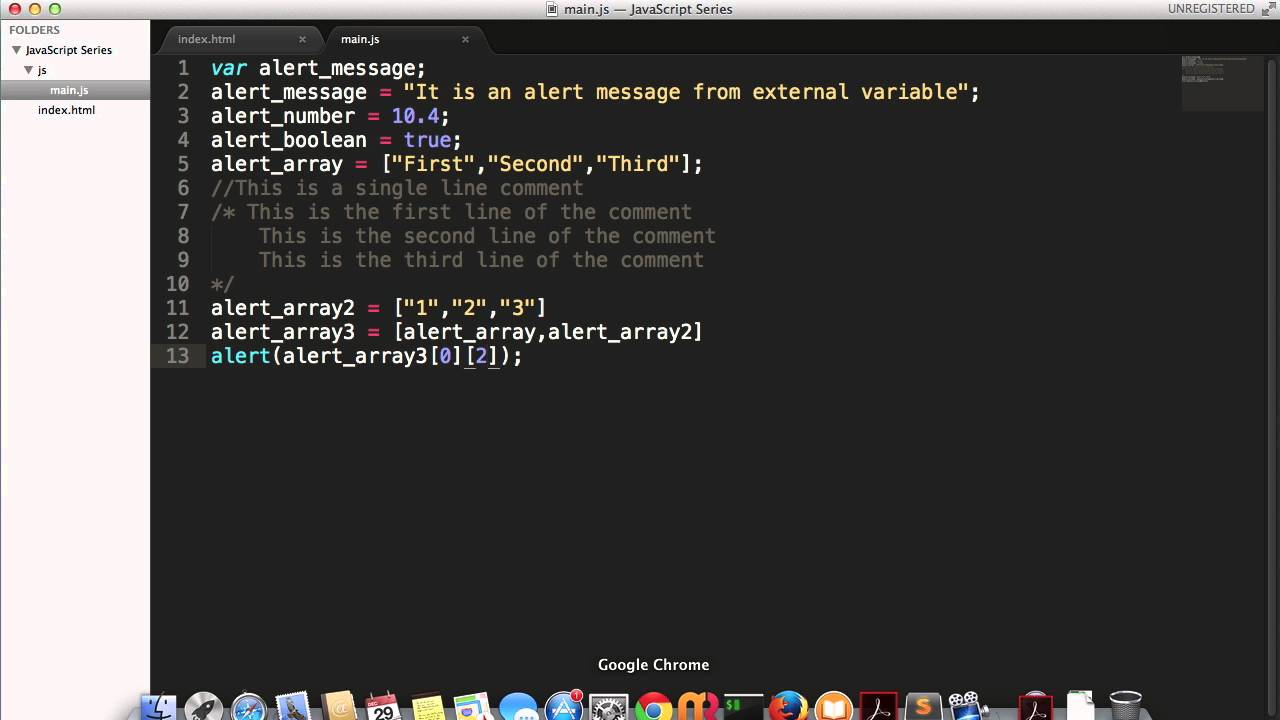Place cursor on line 1 var declaration

(x=318, y=68)
